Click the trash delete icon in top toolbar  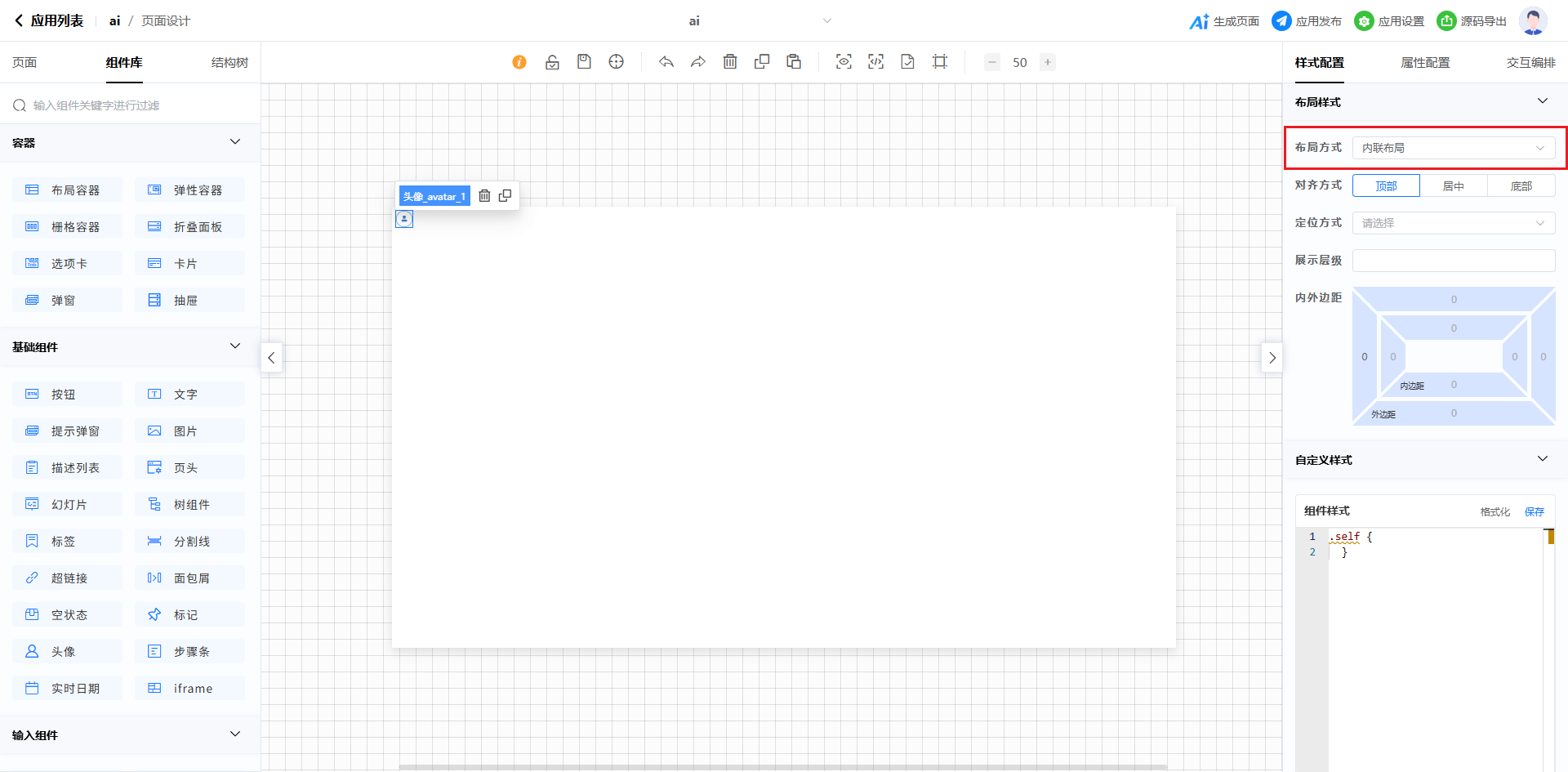tap(730, 62)
